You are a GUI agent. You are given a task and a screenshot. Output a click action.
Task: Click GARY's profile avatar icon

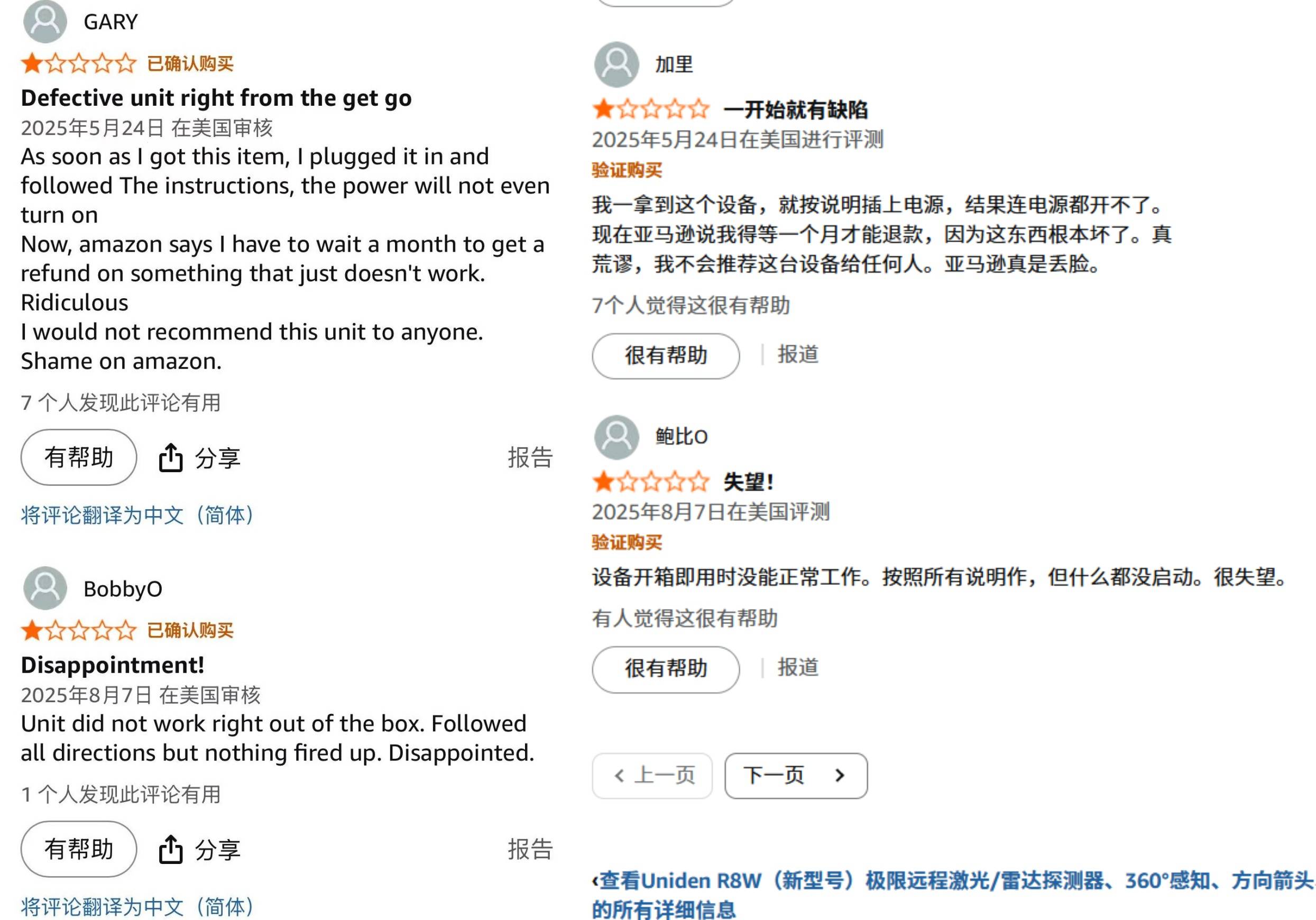[x=45, y=21]
